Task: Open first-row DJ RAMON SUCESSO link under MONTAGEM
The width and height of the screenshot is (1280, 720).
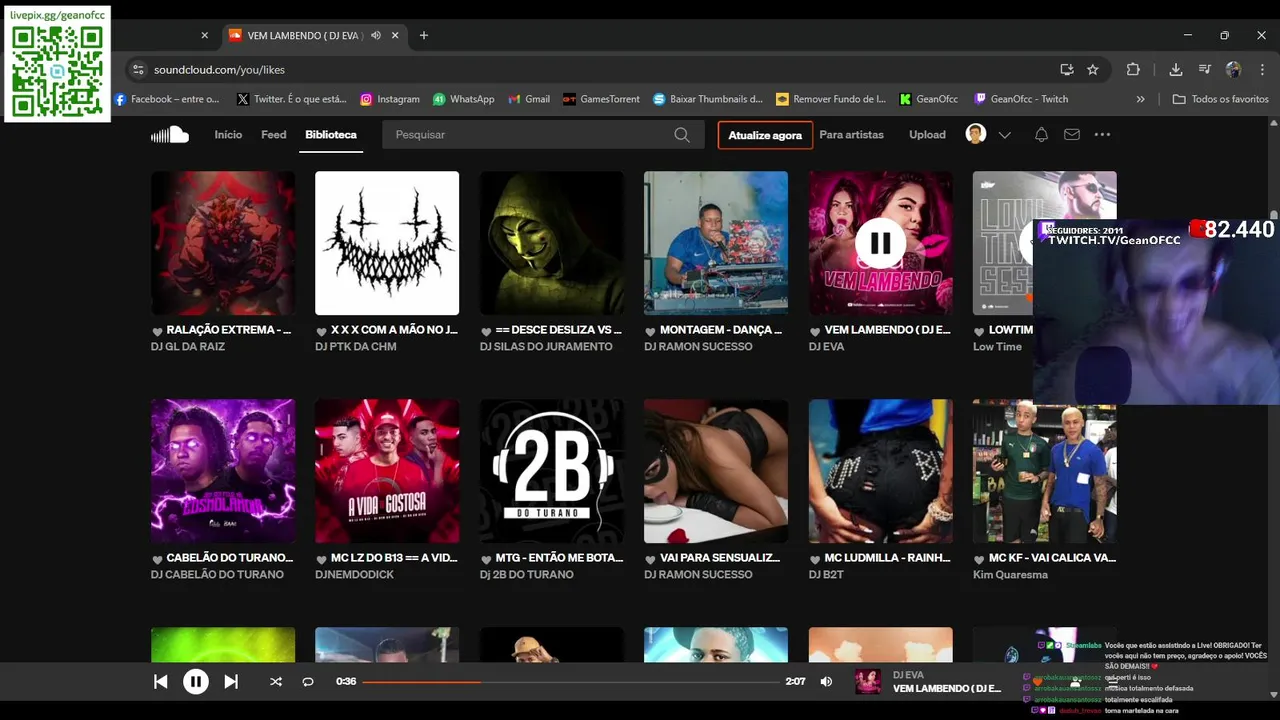Action: click(698, 347)
